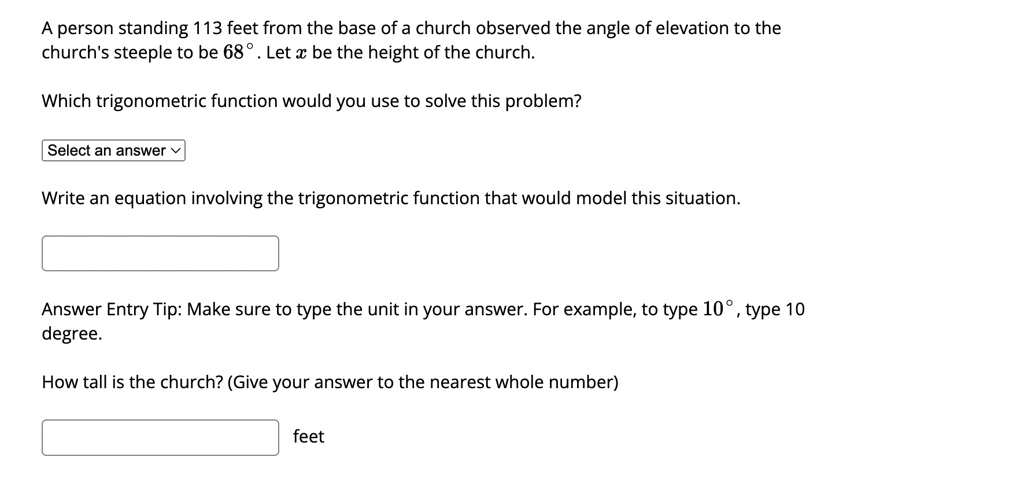Click the 'Answer Entry Tip' text
Viewport: 1024px width, 479px height.
pyautogui.click(x=112, y=310)
